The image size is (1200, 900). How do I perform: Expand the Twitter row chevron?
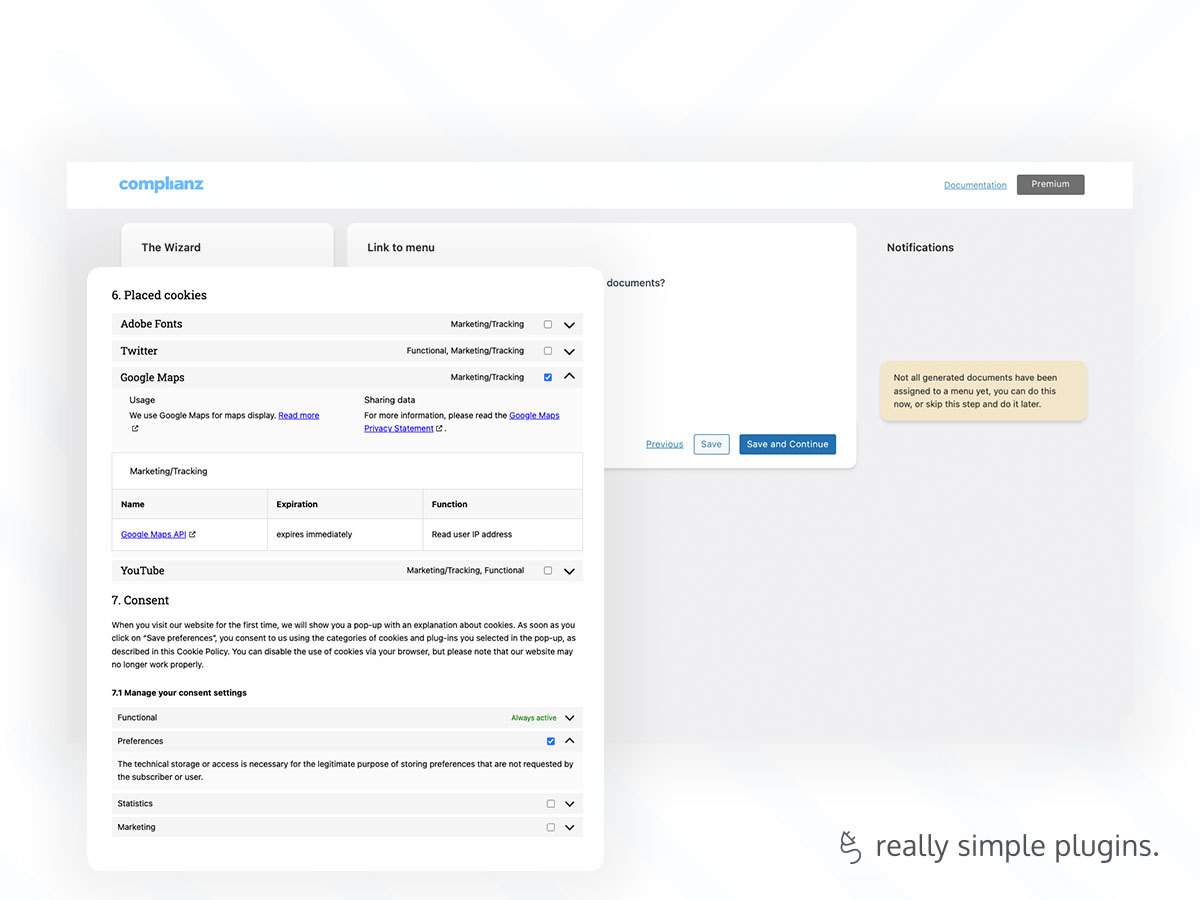(x=569, y=352)
